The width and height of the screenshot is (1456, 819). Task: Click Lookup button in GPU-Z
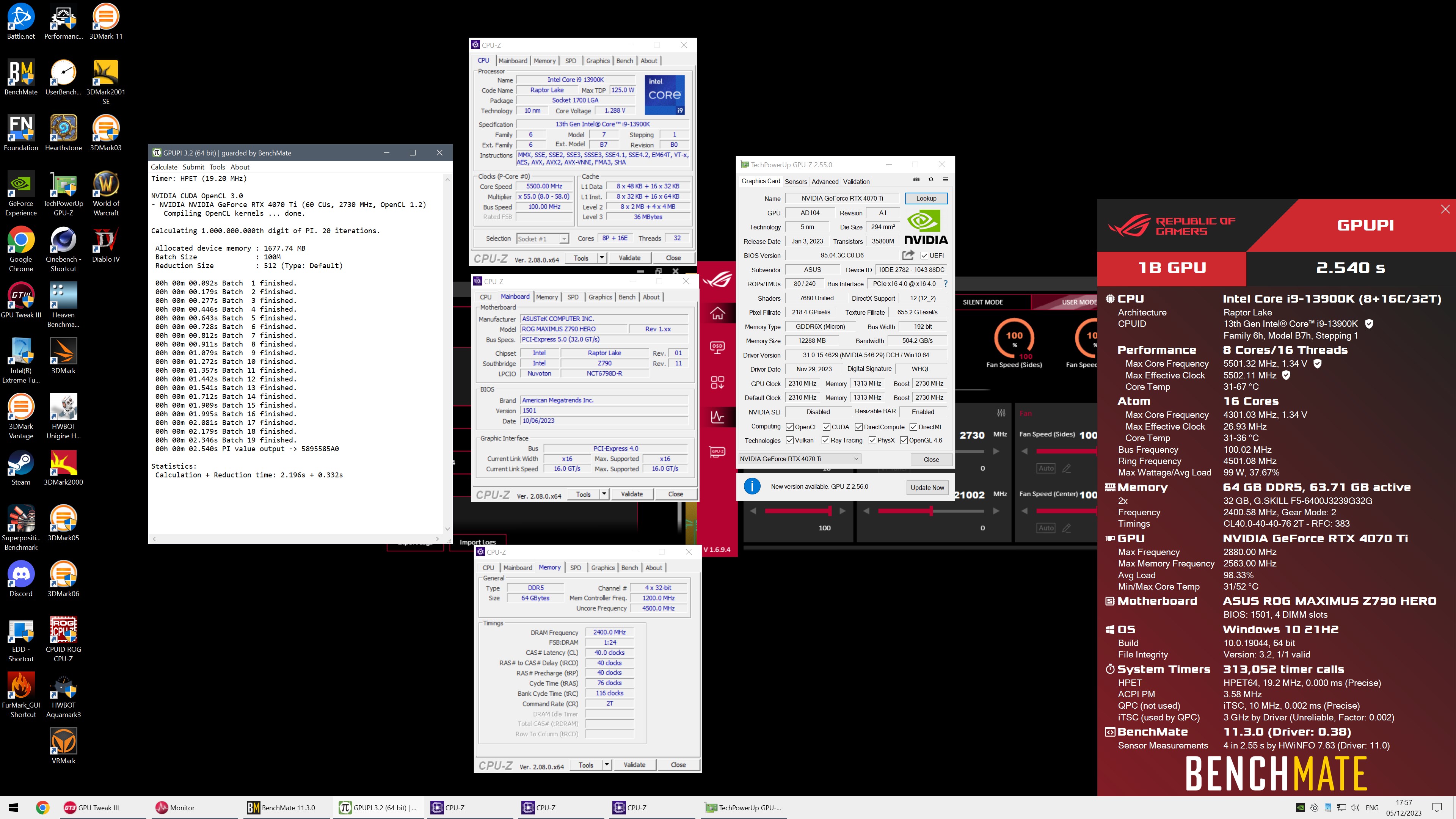(x=926, y=198)
